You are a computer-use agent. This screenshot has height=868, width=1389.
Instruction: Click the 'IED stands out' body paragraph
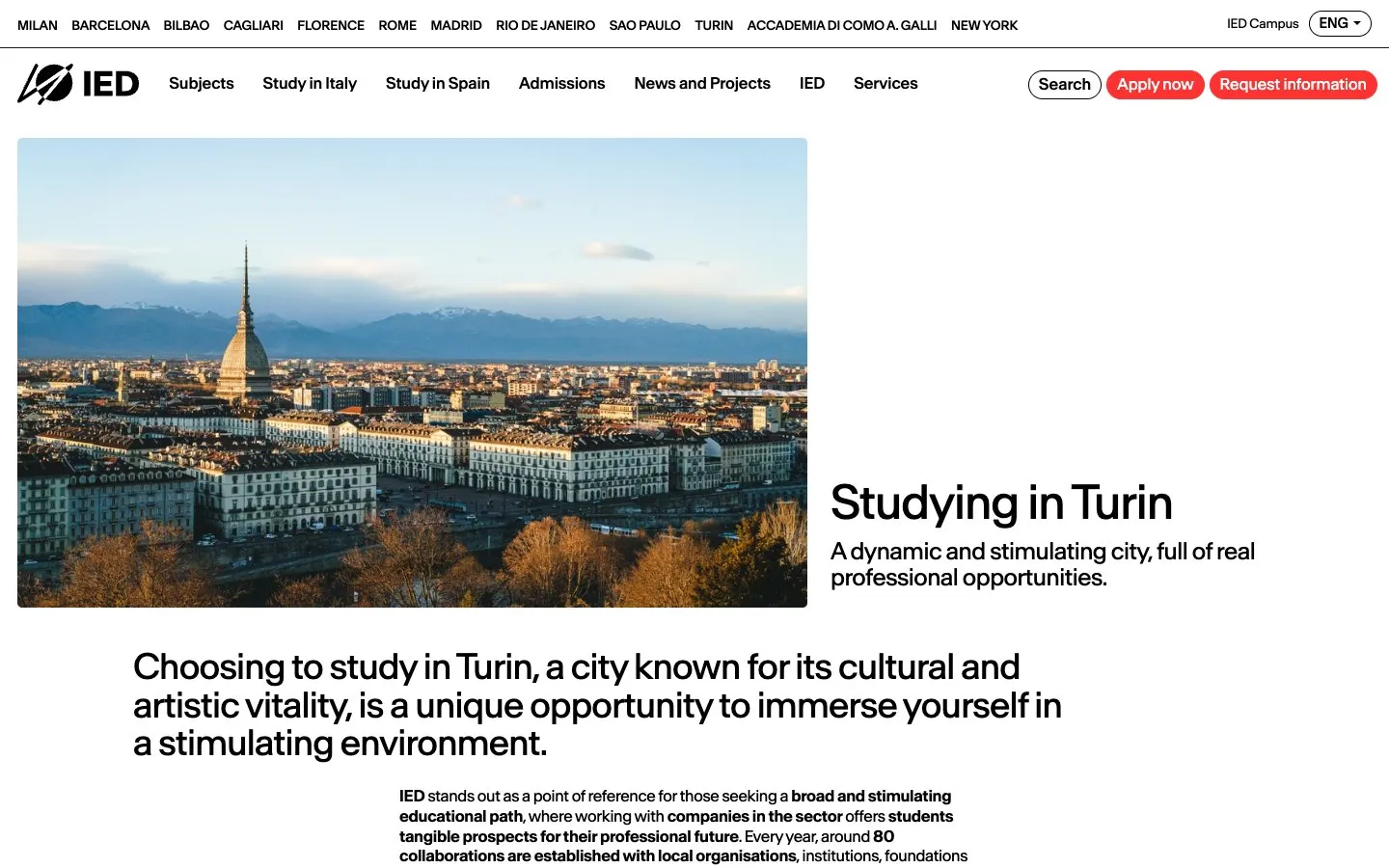coord(684,826)
